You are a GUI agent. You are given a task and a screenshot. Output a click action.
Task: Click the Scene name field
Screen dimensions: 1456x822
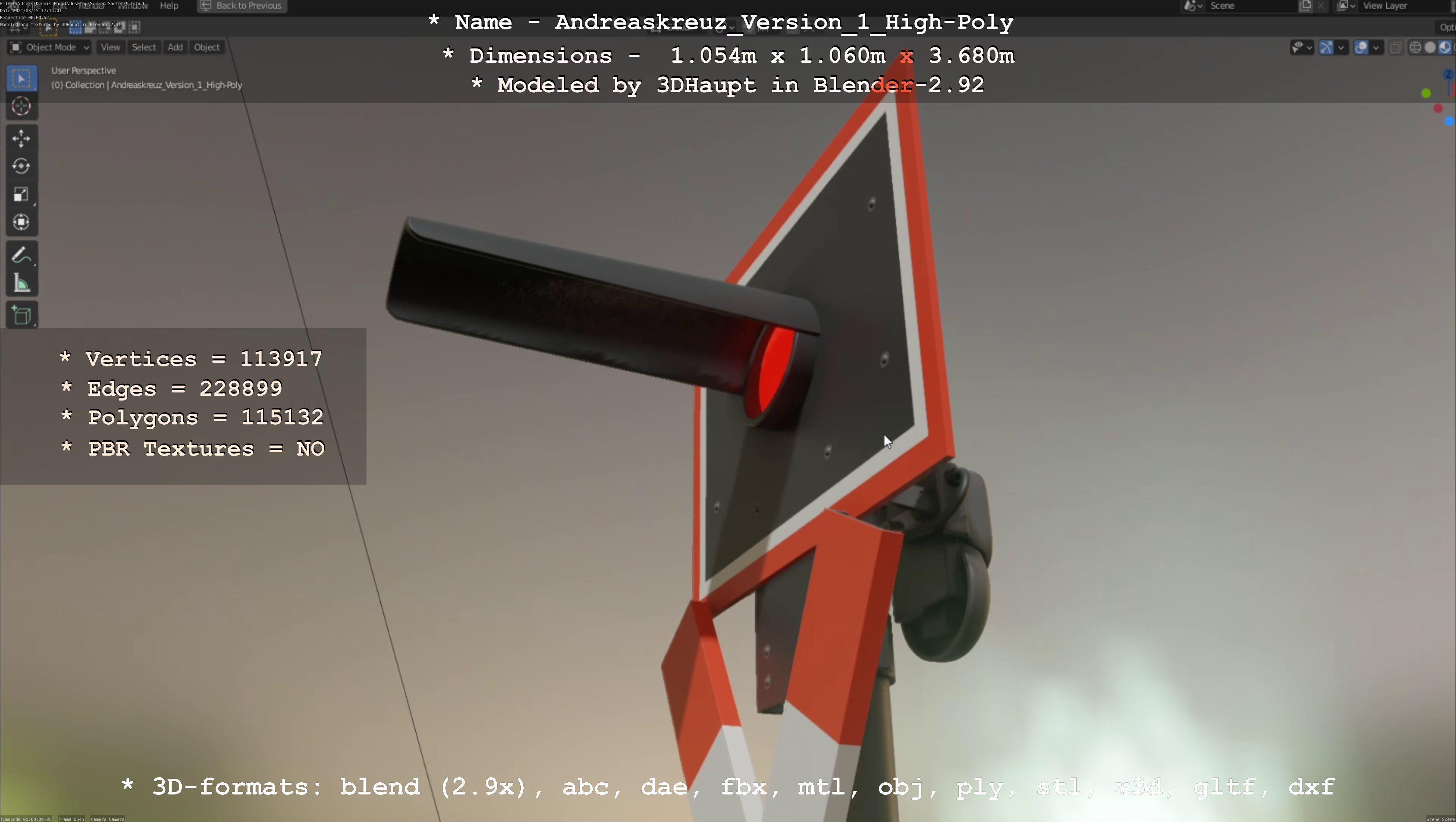point(1252,6)
